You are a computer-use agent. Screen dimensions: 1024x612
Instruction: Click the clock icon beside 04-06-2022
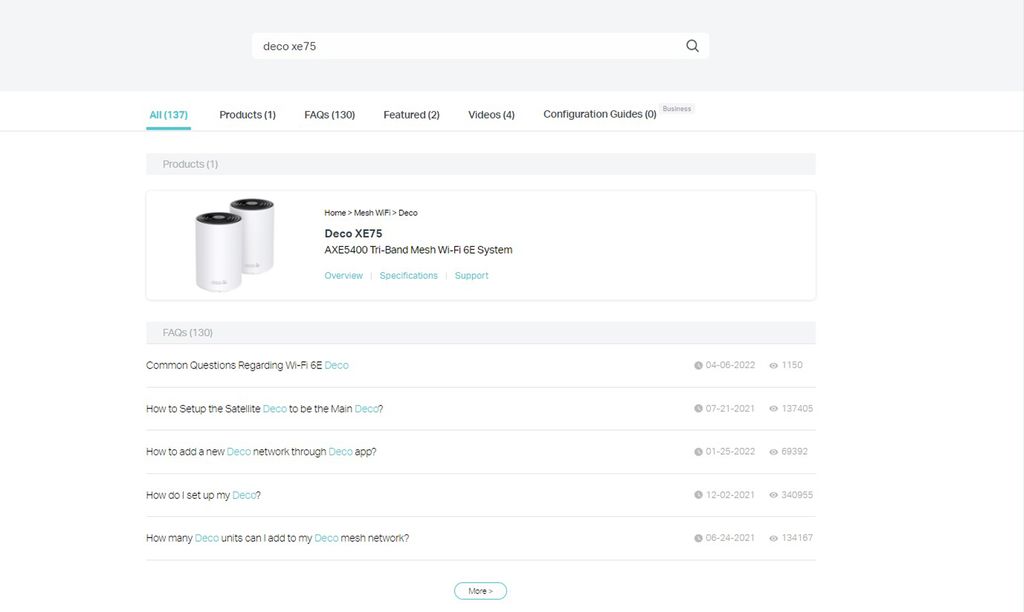click(700, 365)
